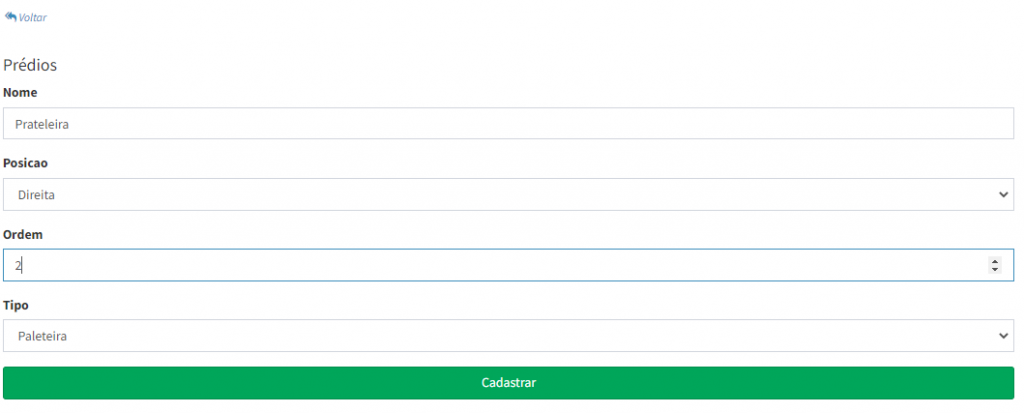
Task: Click the Posicao dropdown chevron arrow
Action: [x=1004, y=195]
